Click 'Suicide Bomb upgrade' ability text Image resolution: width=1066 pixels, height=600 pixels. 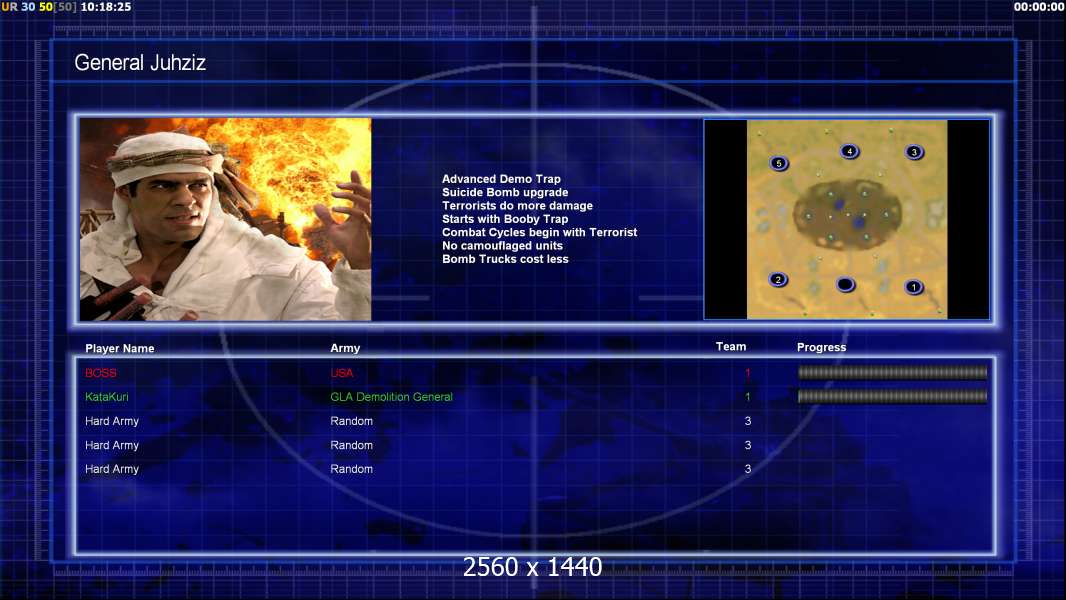(505, 192)
